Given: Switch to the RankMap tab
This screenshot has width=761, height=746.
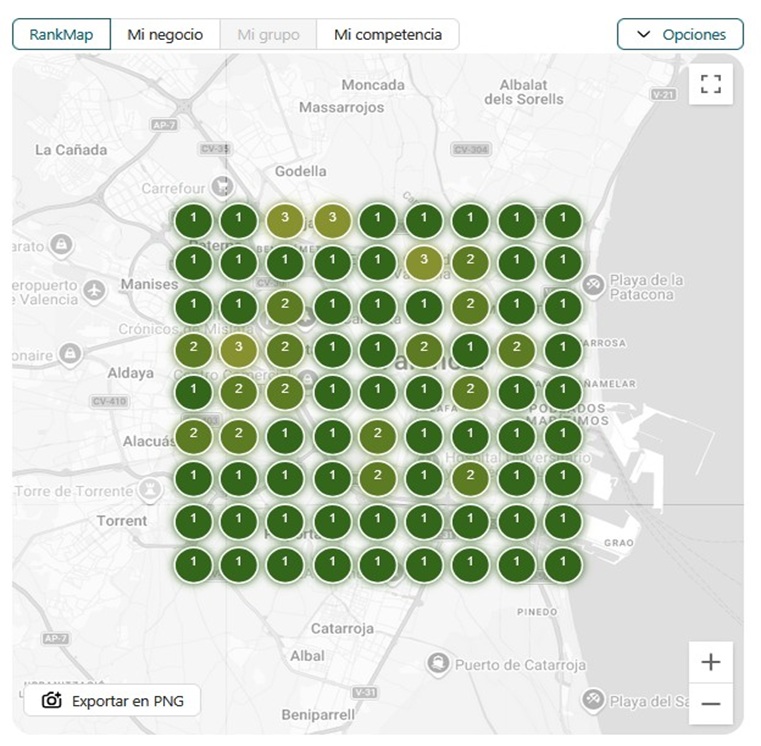Looking at the screenshot, I should pyautogui.click(x=62, y=34).
